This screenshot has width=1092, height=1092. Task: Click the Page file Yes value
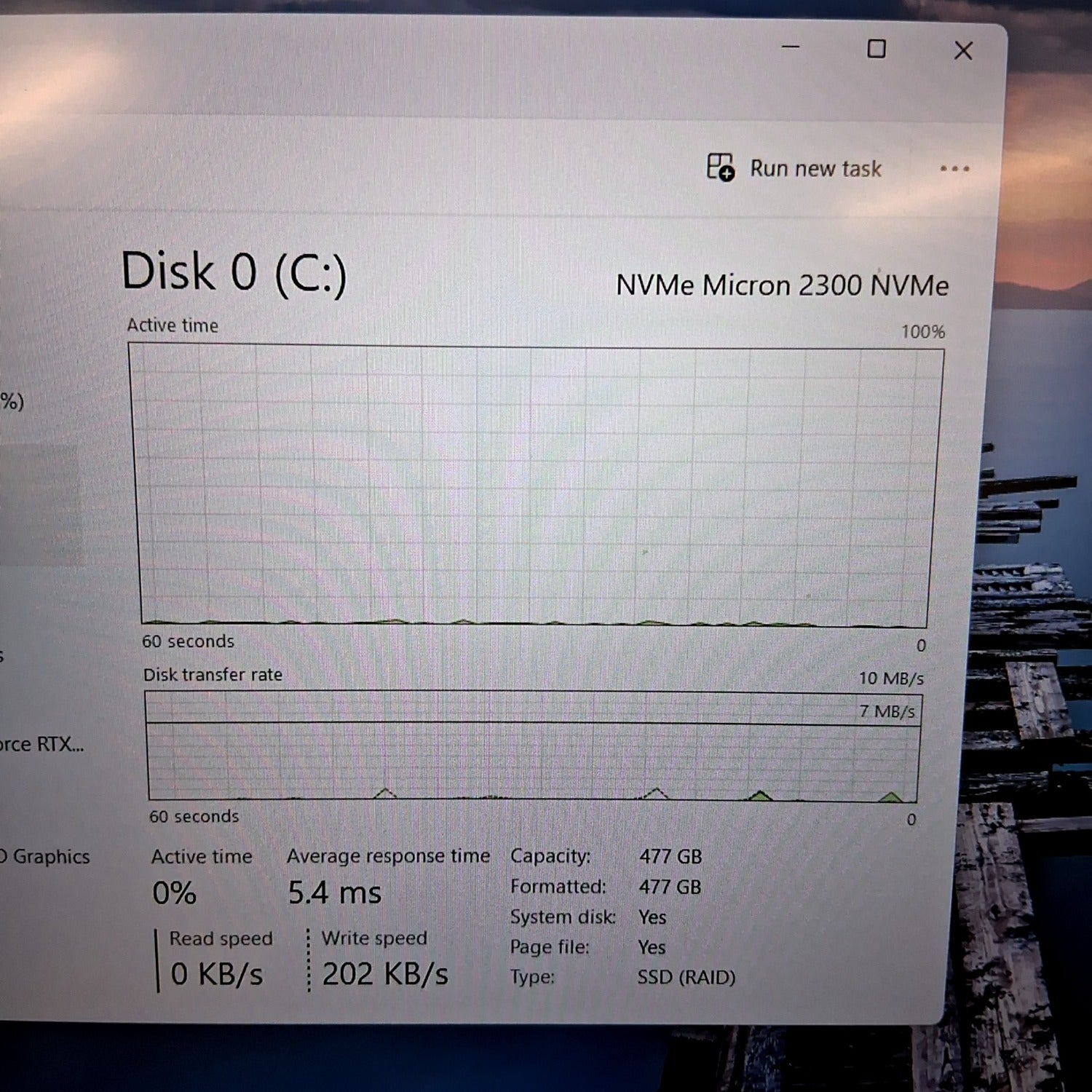pyautogui.click(x=652, y=947)
